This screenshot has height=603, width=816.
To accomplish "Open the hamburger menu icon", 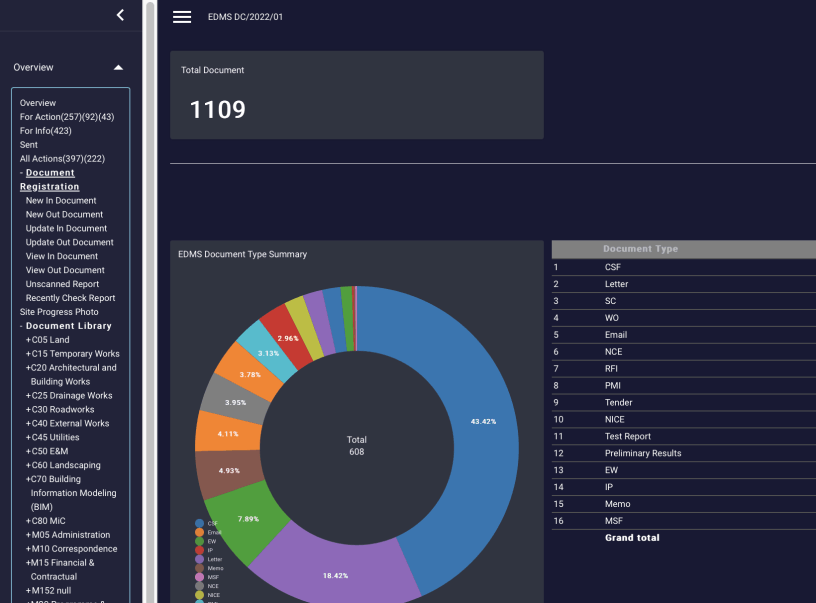I will pyautogui.click(x=182, y=17).
